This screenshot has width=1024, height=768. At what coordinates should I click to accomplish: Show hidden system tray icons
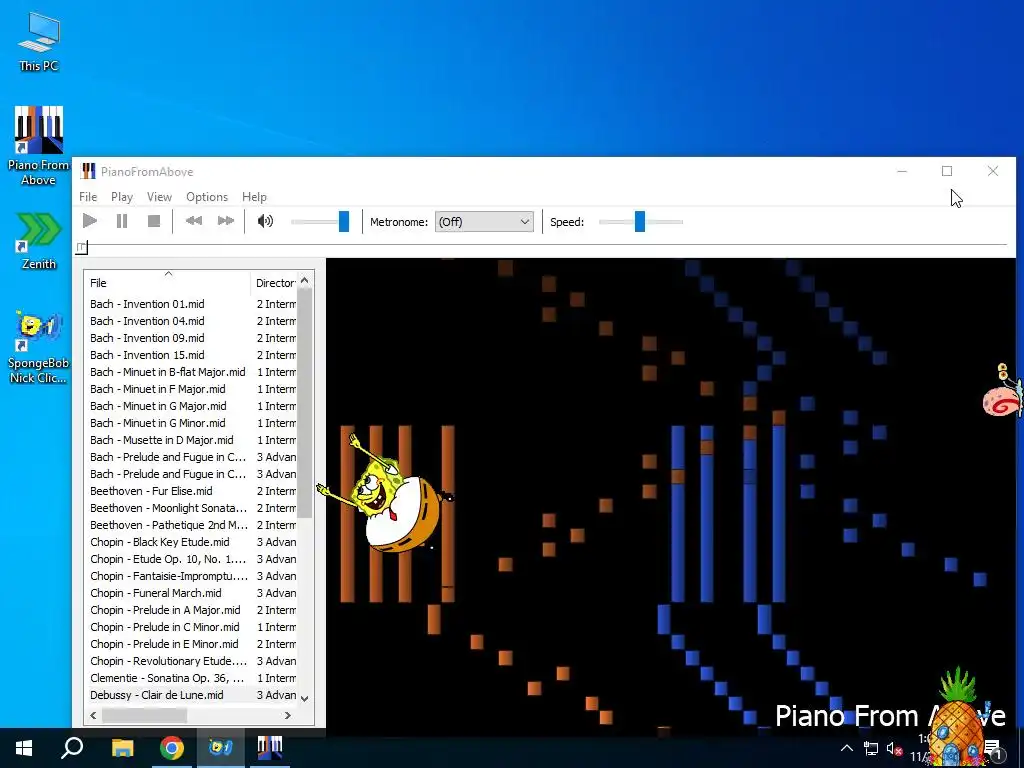(x=846, y=748)
